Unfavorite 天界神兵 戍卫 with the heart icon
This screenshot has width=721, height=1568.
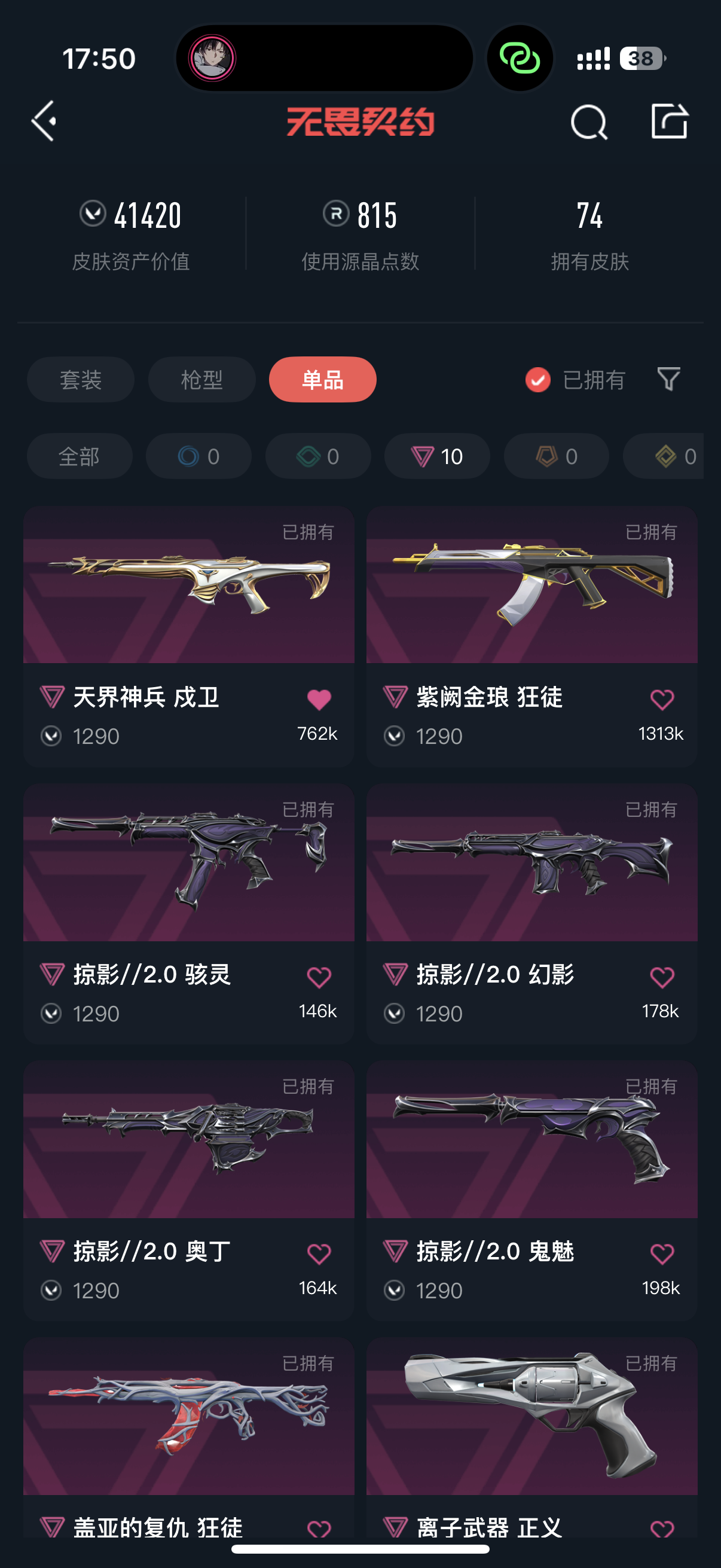tap(319, 700)
